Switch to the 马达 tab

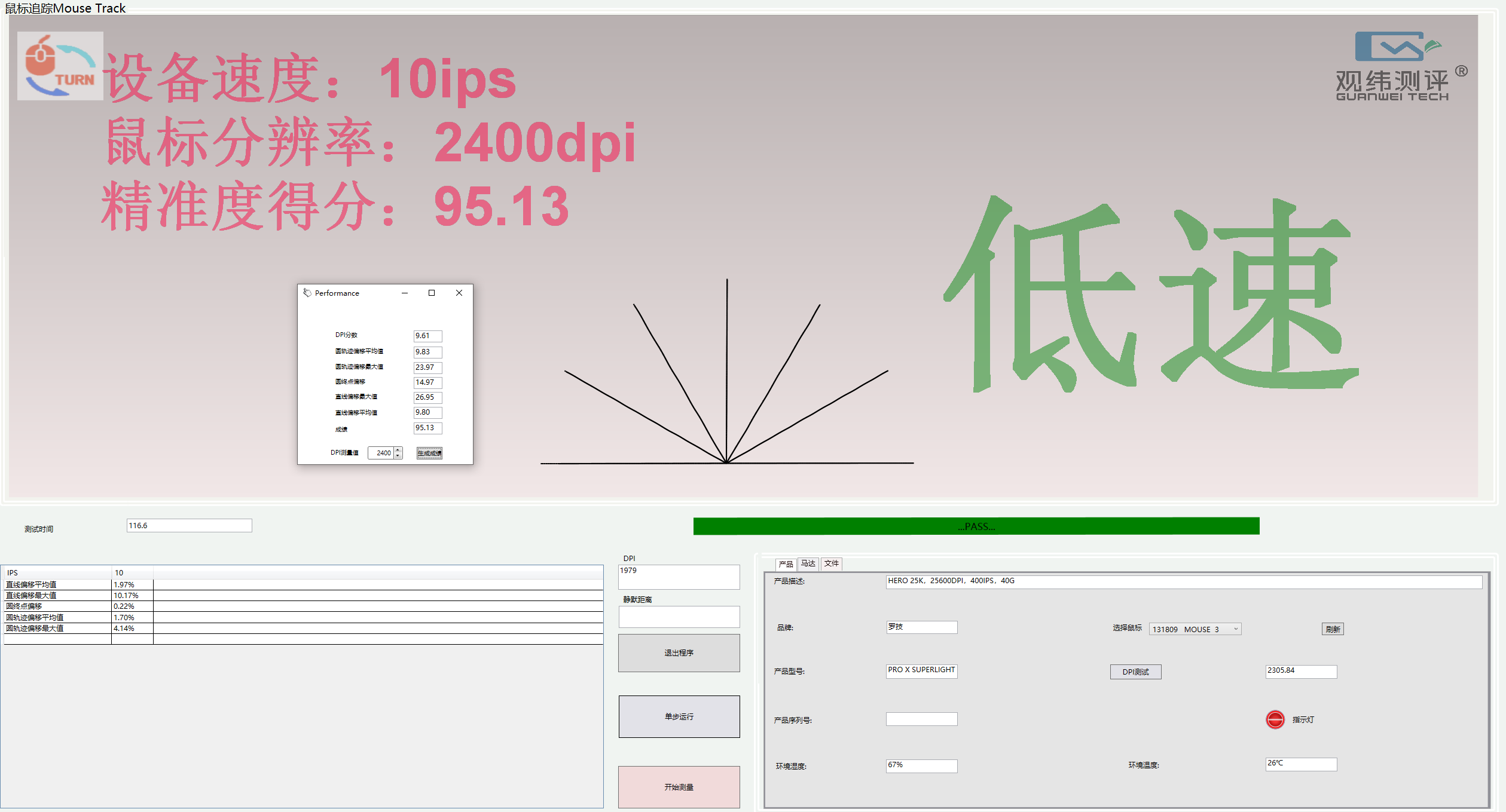click(808, 563)
